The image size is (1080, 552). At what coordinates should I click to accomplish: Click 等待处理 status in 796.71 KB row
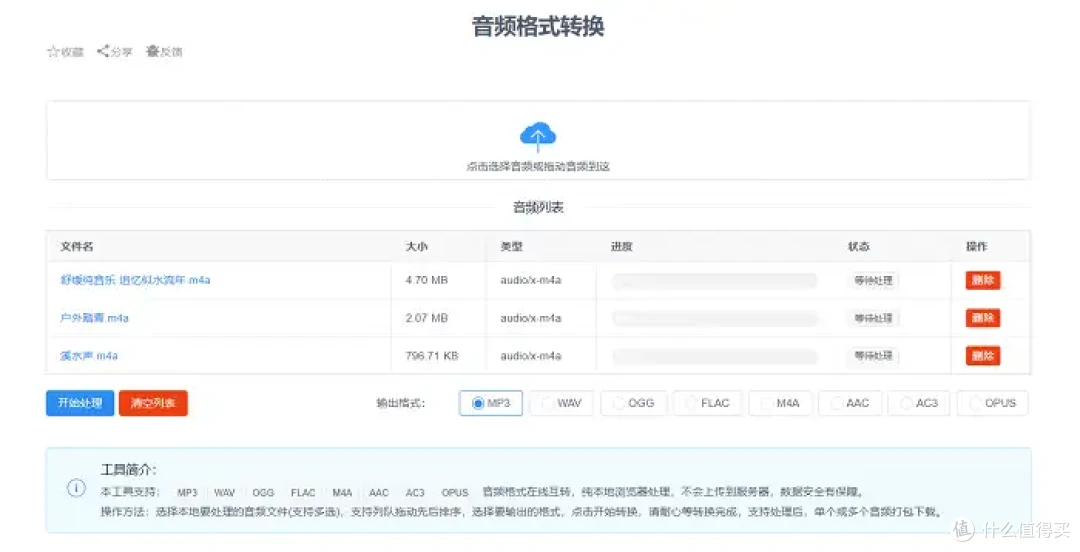click(873, 356)
